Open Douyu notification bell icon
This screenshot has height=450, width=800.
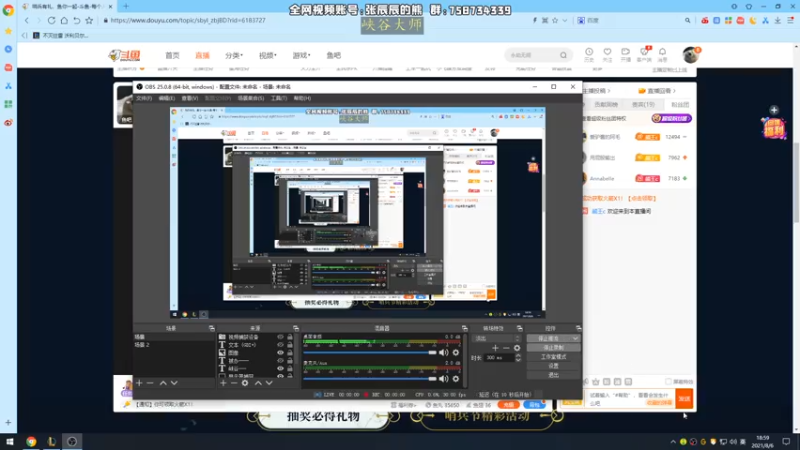(662, 54)
